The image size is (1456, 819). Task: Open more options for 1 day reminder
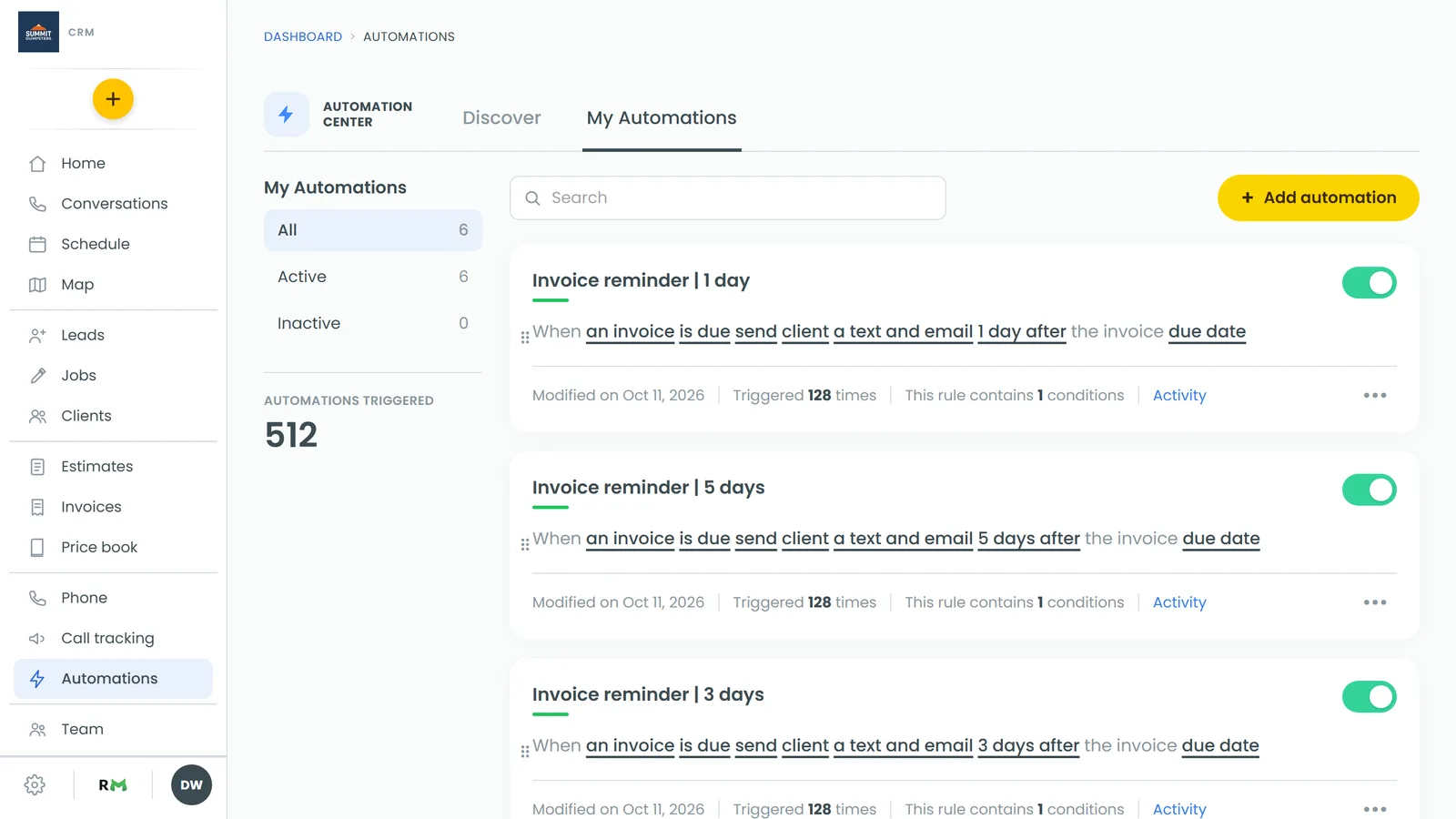pyautogui.click(x=1375, y=396)
